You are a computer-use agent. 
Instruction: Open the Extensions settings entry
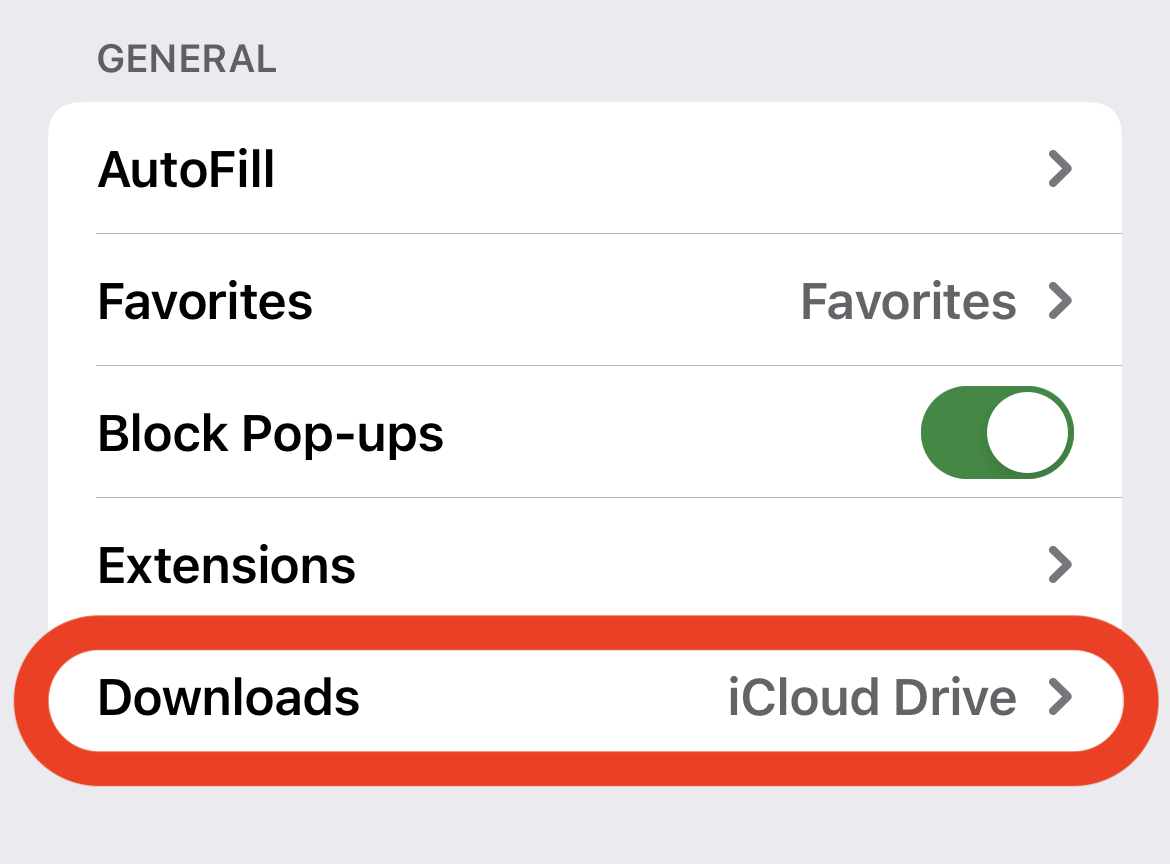pyautogui.click(x=227, y=565)
